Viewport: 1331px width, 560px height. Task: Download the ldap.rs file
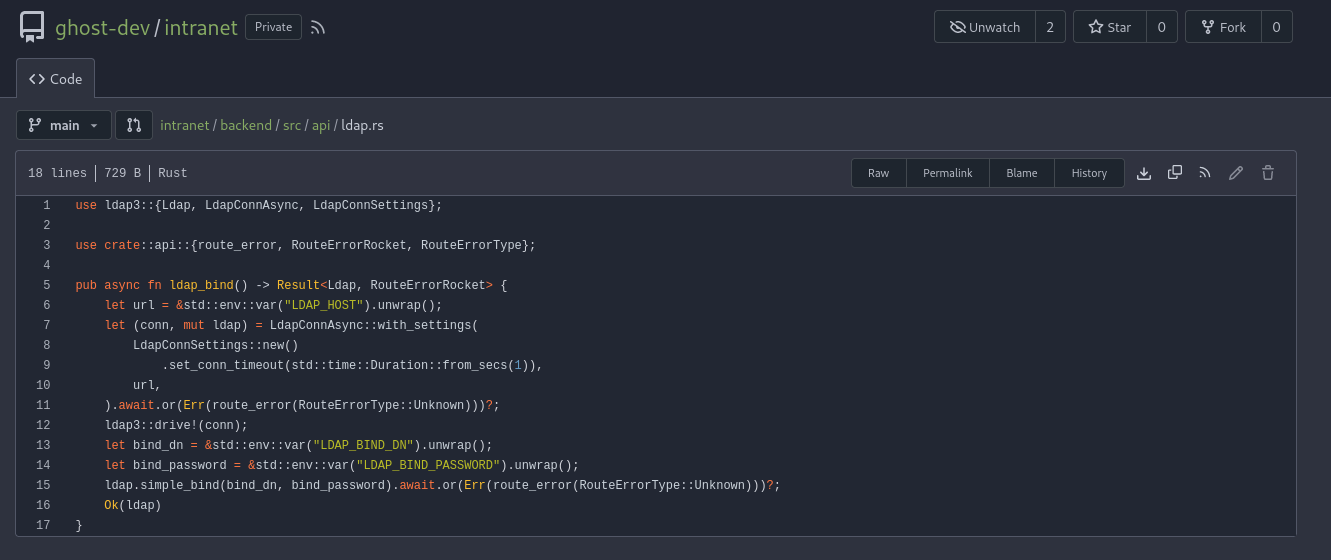pos(1144,173)
